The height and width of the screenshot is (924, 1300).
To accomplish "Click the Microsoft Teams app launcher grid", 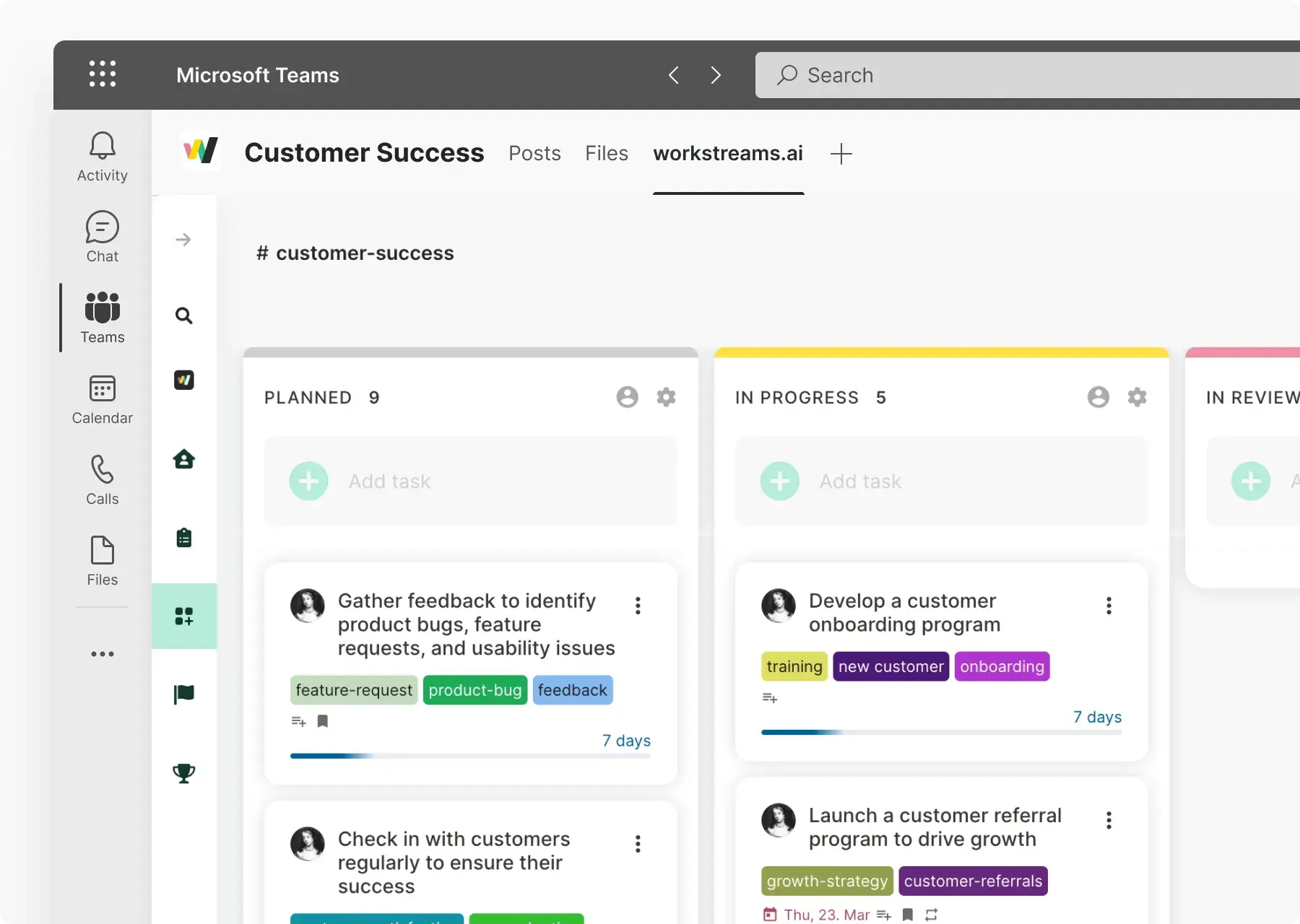I will coord(102,74).
